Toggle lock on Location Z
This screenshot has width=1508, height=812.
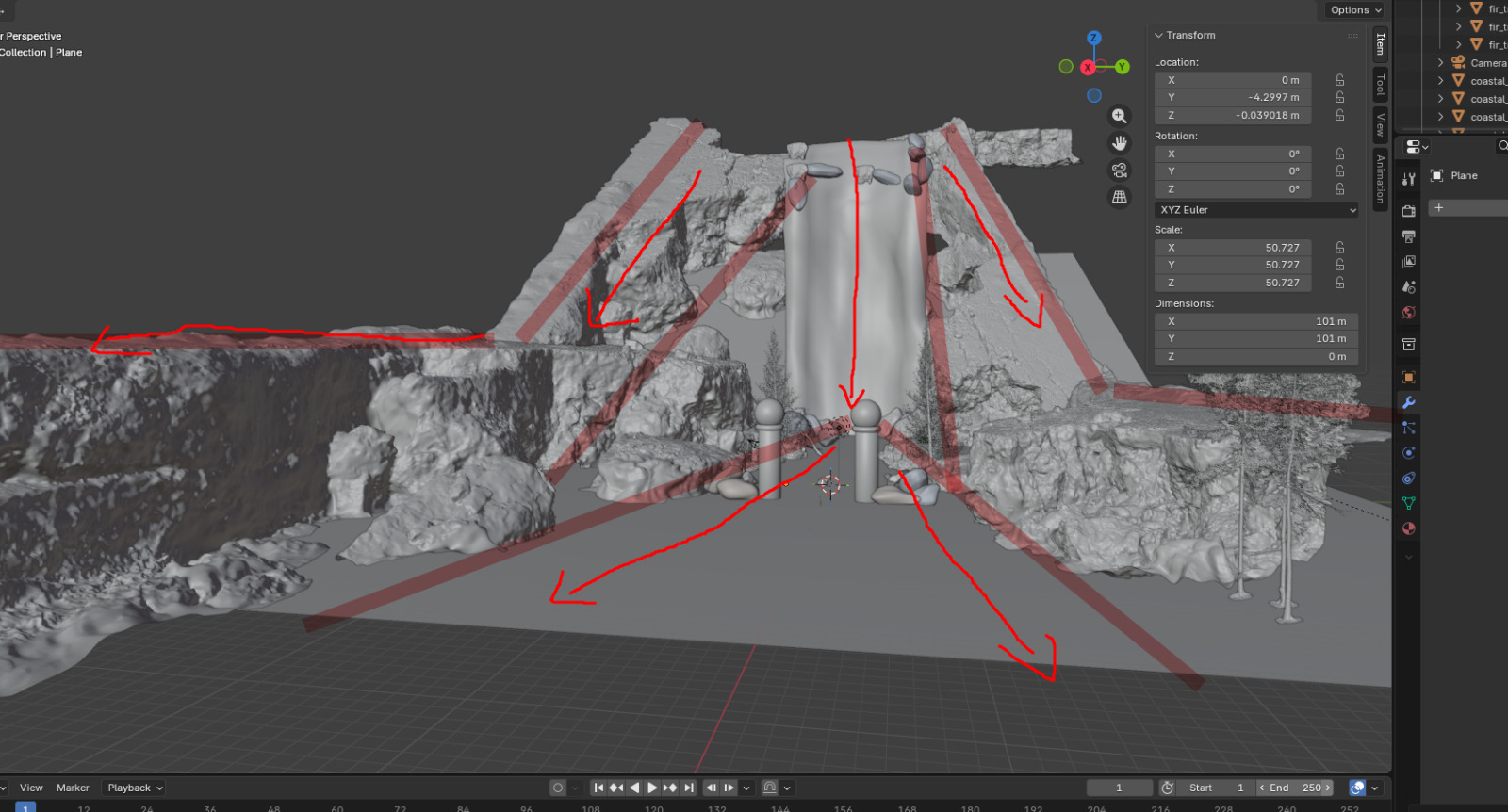coord(1339,115)
